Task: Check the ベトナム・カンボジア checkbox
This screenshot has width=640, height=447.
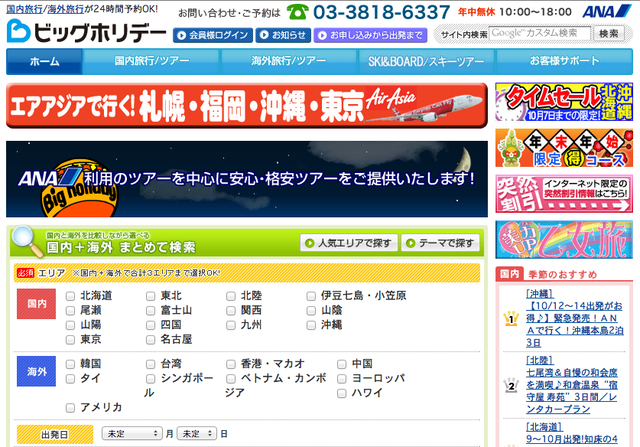Action: [231, 379]
